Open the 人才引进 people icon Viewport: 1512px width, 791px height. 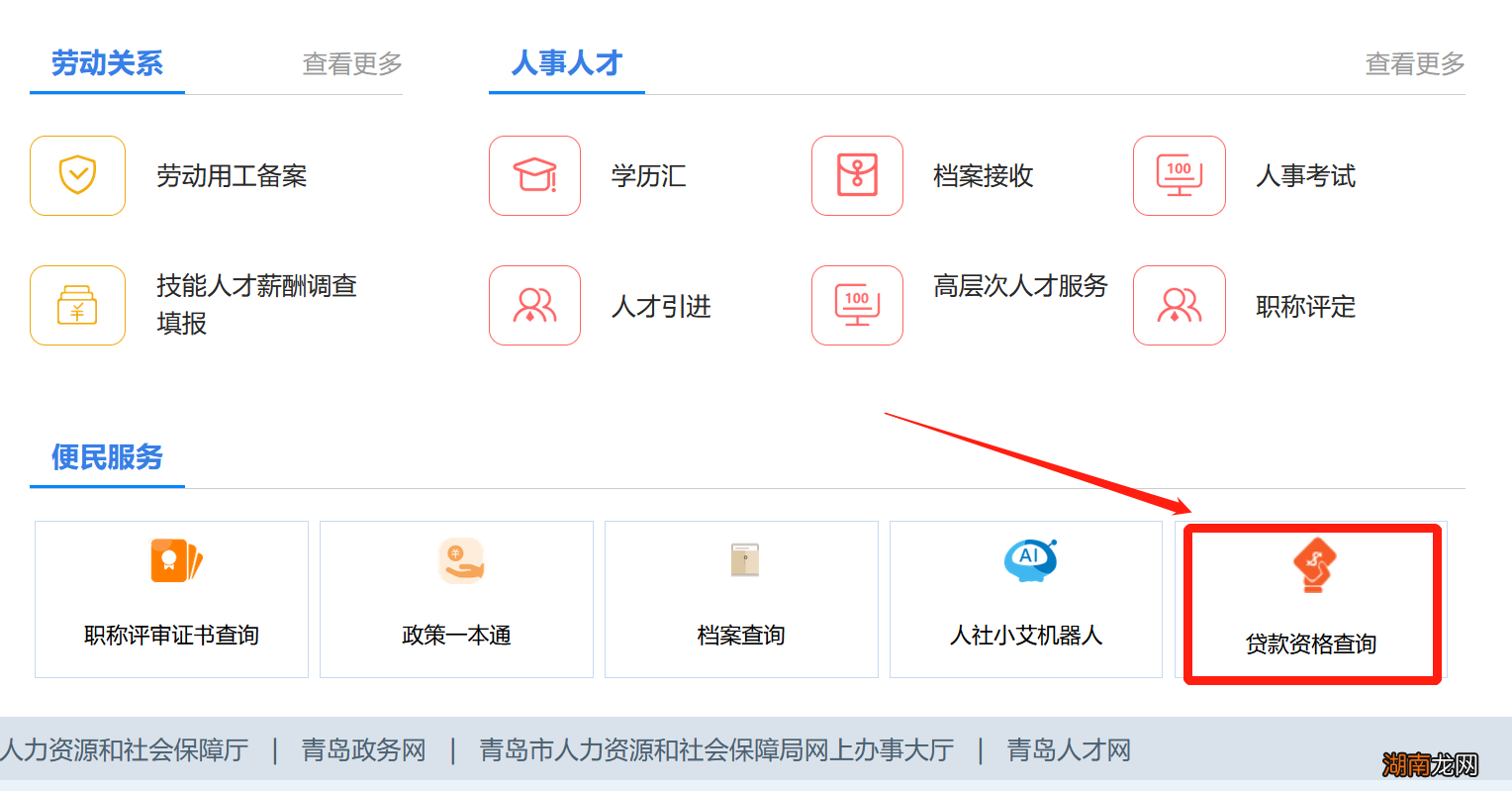tap(534, 305)
